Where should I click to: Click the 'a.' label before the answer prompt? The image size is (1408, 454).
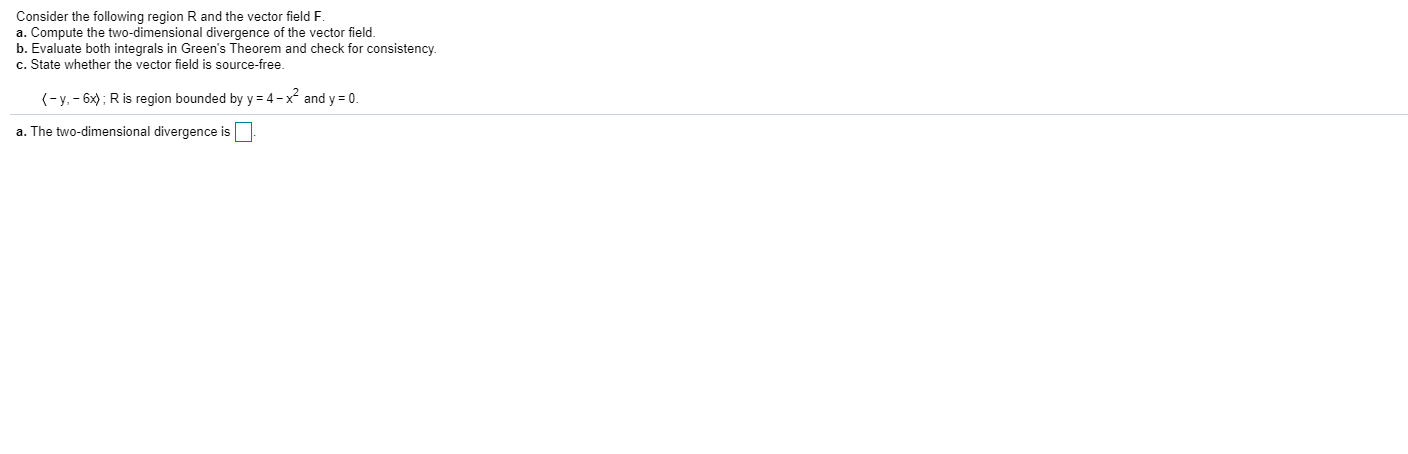click(x=21, y=132)
